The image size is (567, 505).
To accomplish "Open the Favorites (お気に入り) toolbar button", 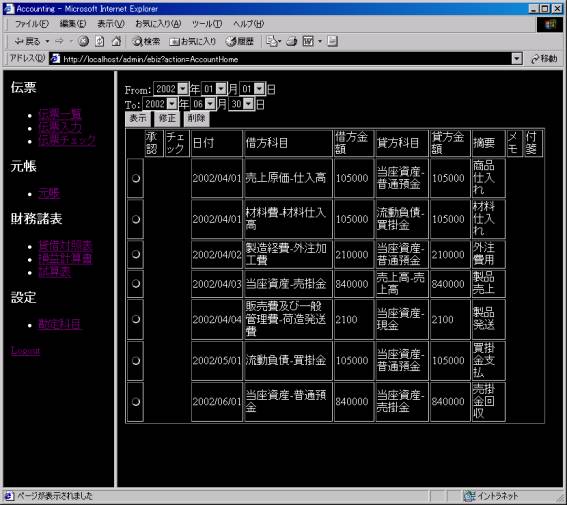I will pos(193,41).
